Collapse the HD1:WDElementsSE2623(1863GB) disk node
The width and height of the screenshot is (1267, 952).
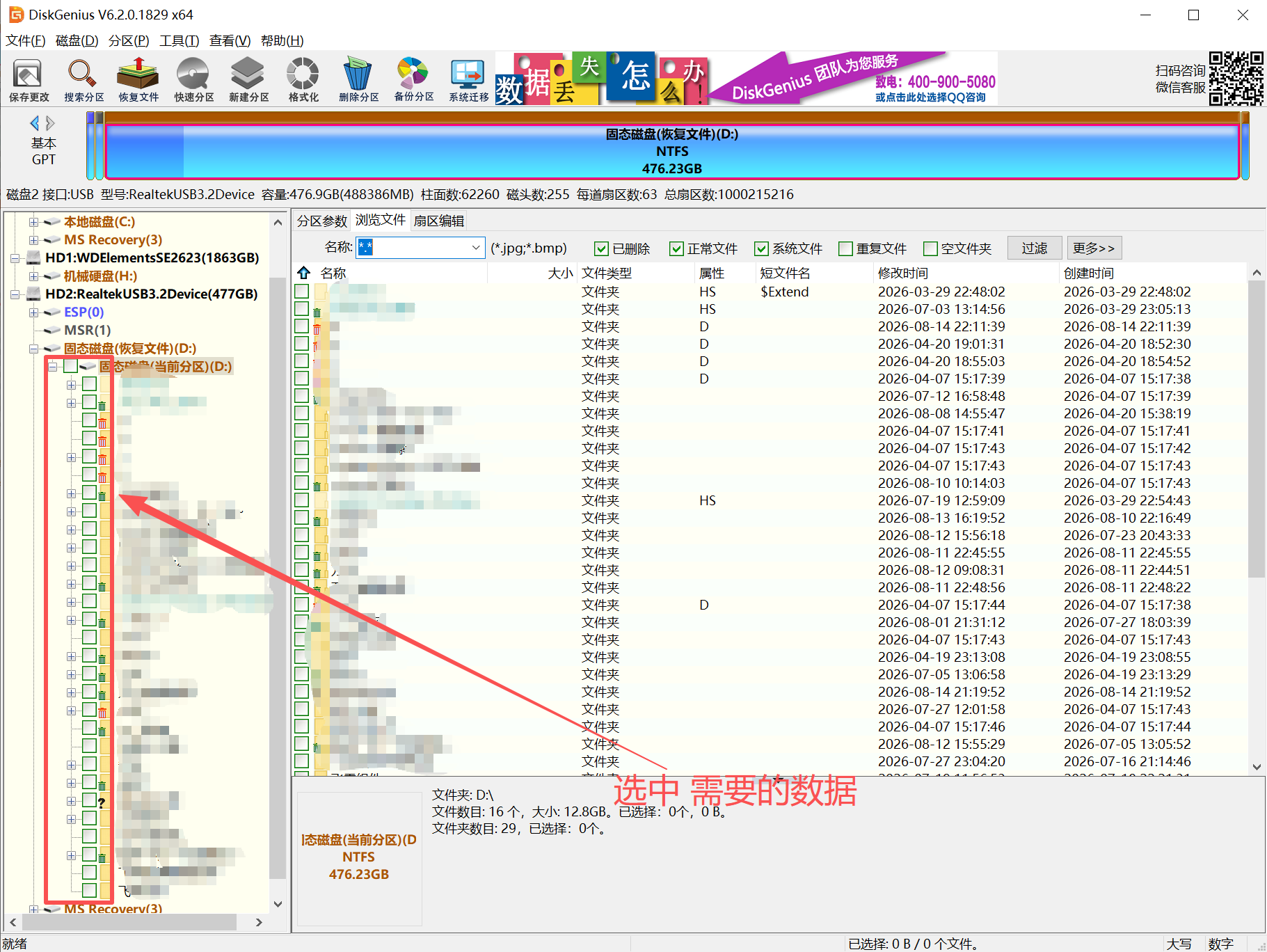[x=15, y=258]
